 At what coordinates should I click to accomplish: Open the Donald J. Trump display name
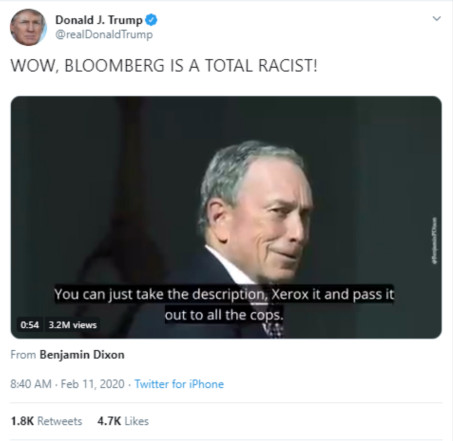pyautogui.click(x=99, y=20)
